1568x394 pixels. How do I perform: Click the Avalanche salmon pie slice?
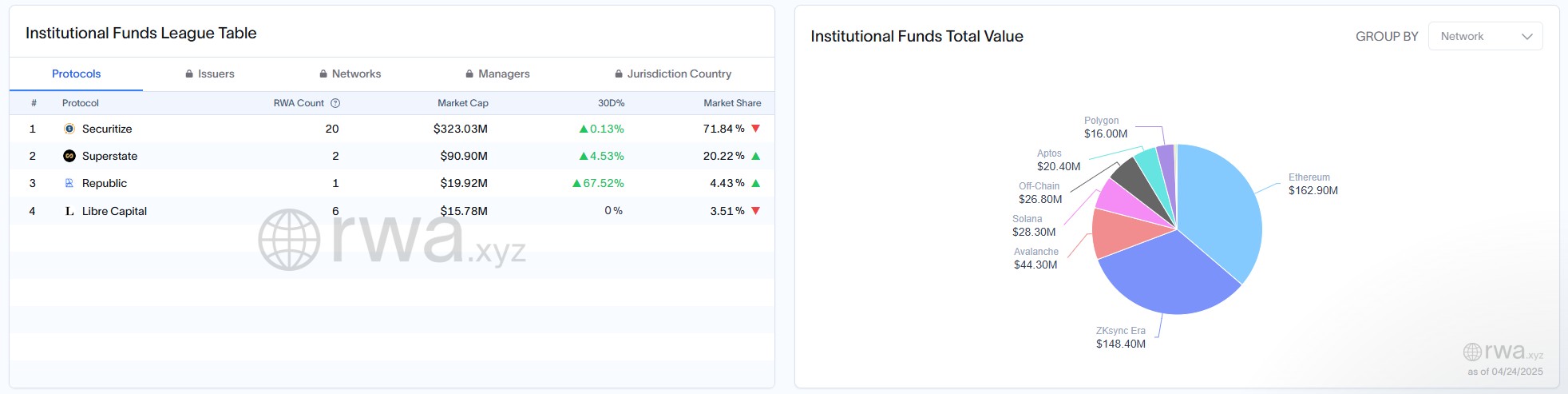tap(1122, 233)
